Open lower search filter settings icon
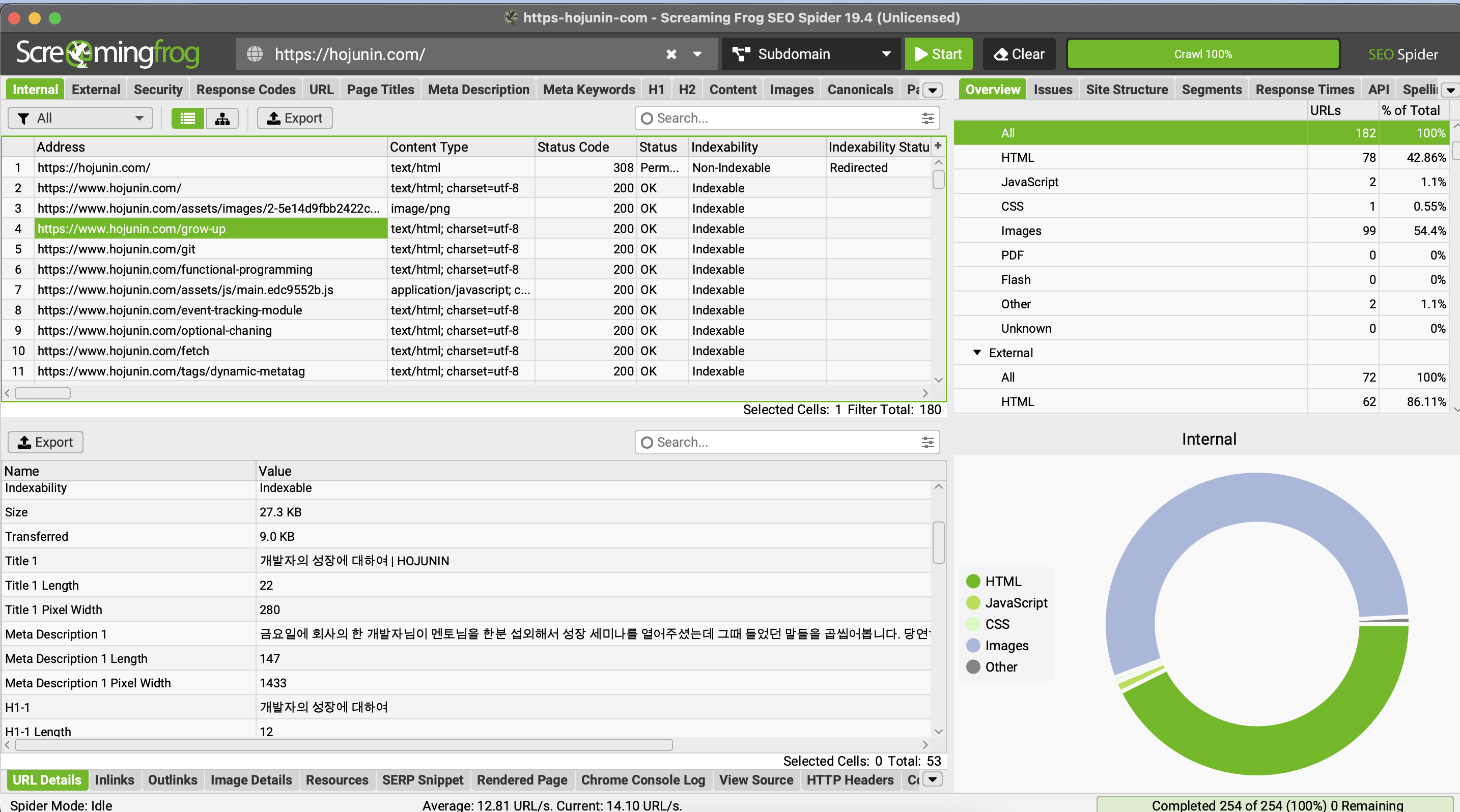The width and height of the screenshot is (1460, 812). pos(927,442)
